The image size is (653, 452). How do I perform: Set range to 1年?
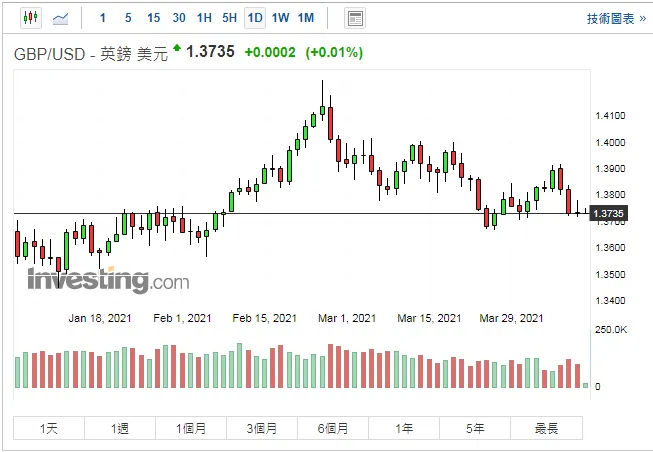tap(404, 428)
